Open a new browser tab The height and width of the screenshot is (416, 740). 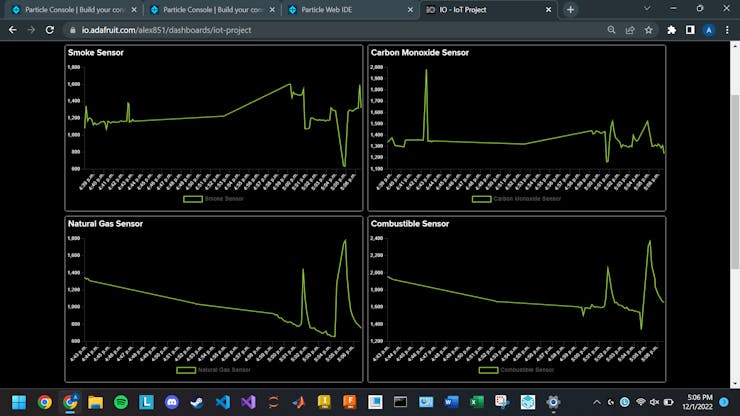click(x=570, y=9)
